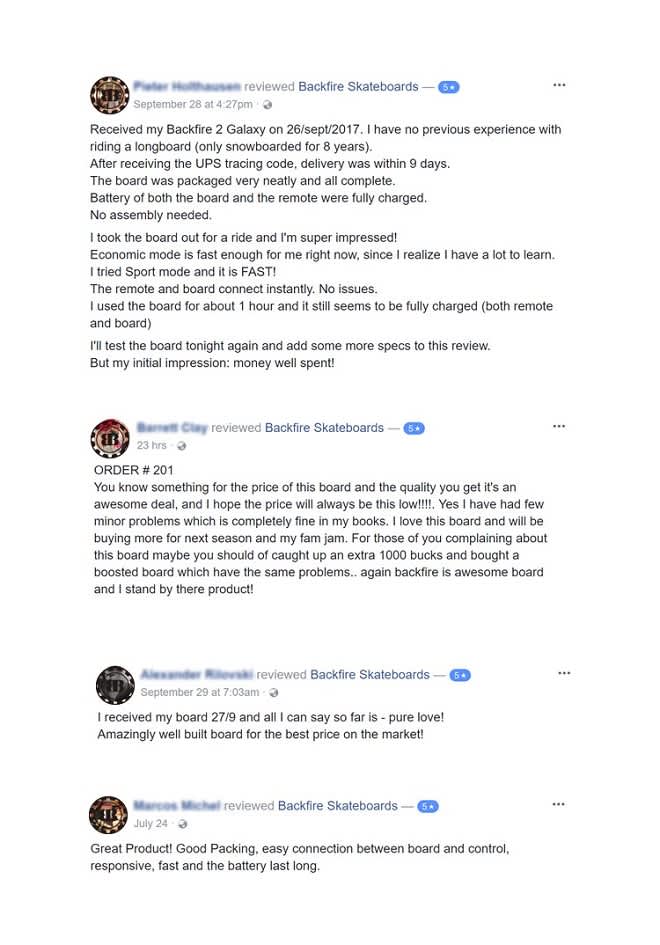660x945 pixels.
Task: Open the Backfire Skateboards link in the '23 hrs' review
Action: click(x=324, y=427)
